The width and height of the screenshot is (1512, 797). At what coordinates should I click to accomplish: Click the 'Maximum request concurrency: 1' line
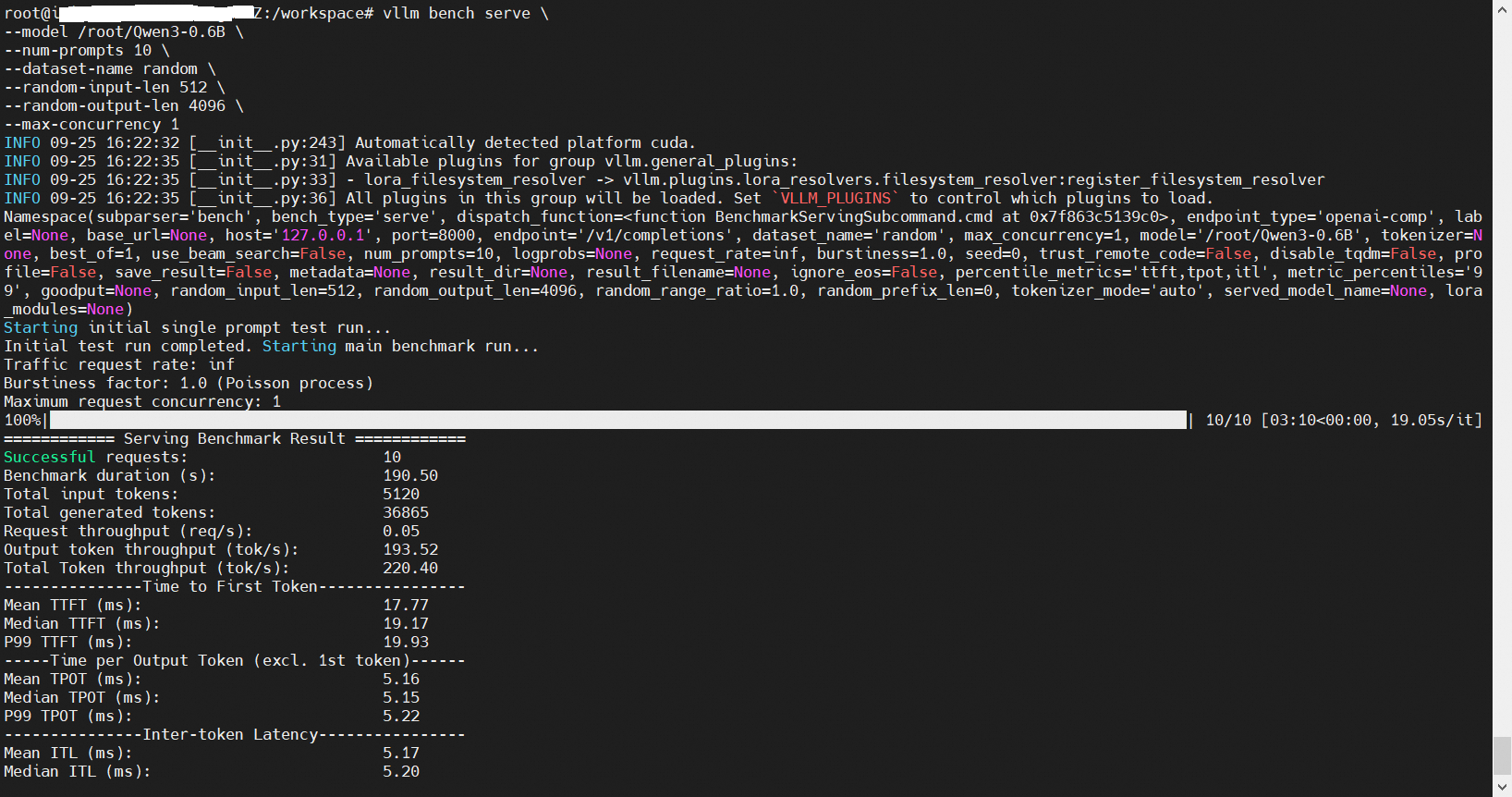142,402
